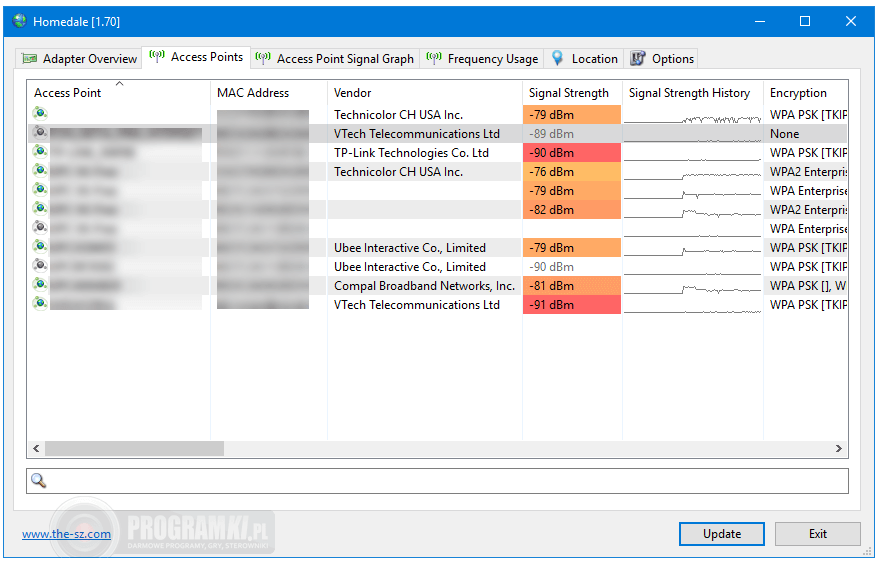Click the antenna icon on Frequency Usage tab

pyautogui.click(x=434, y=58)
